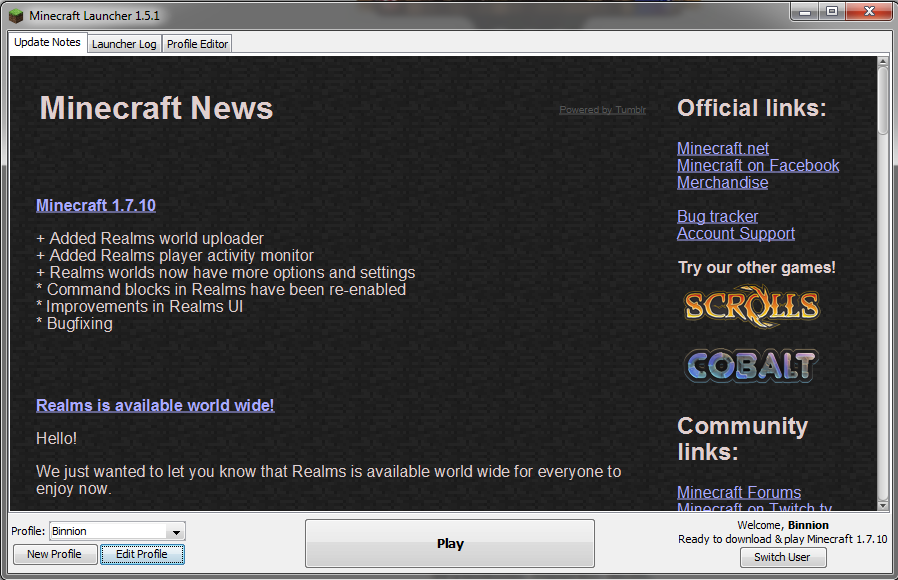Click the Switch User button

click(x=782, y=557)
